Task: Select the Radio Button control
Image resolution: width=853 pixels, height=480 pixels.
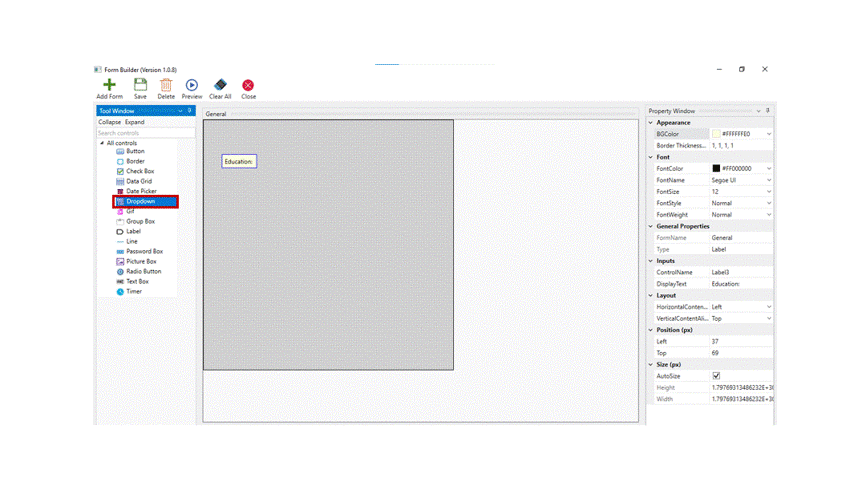Action: [x=143, y=272]
